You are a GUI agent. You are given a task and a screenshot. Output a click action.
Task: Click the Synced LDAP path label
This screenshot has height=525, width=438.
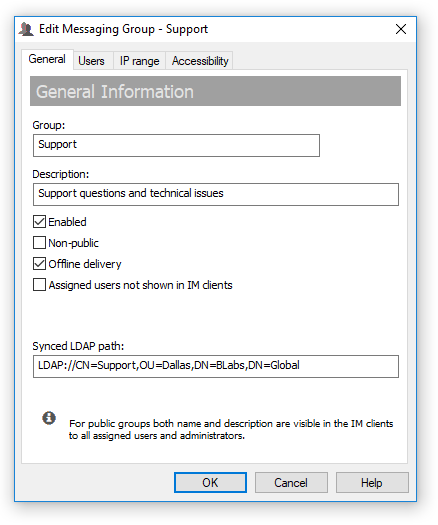78,346
